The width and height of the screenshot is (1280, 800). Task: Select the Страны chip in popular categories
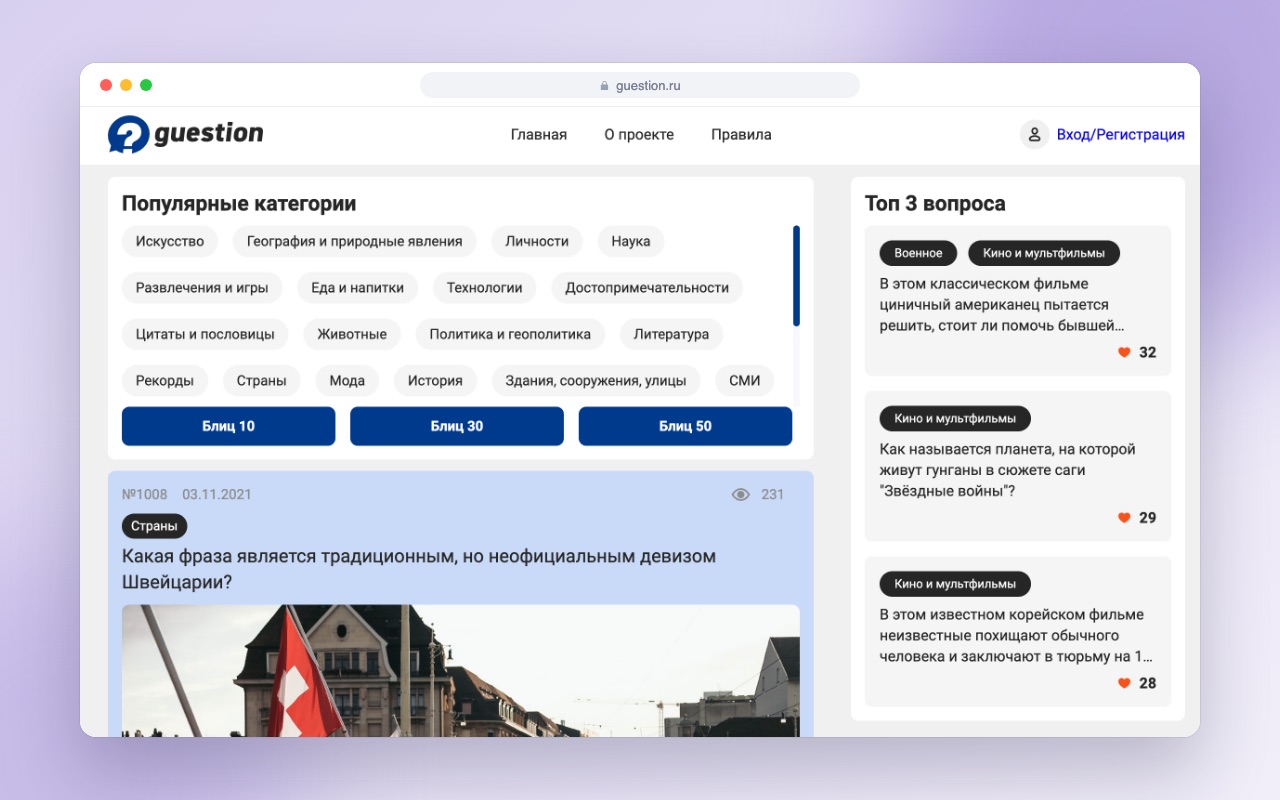tap(262, 381)
